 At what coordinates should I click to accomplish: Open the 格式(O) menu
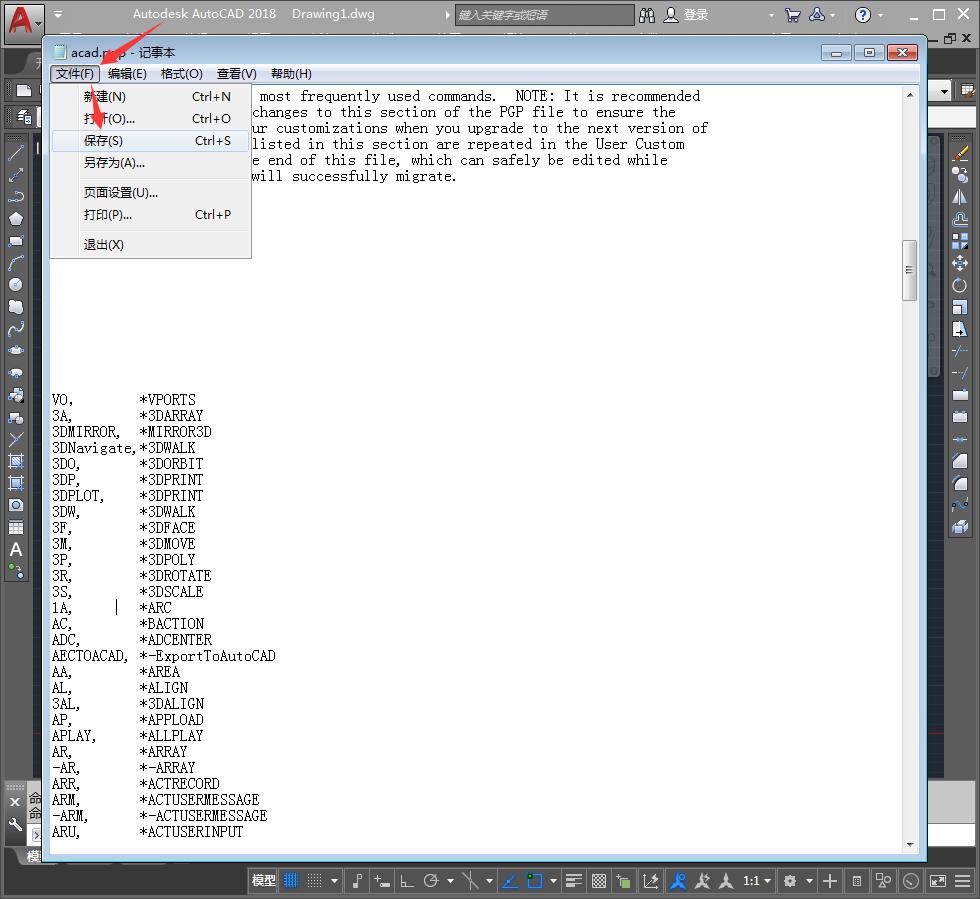181,74
